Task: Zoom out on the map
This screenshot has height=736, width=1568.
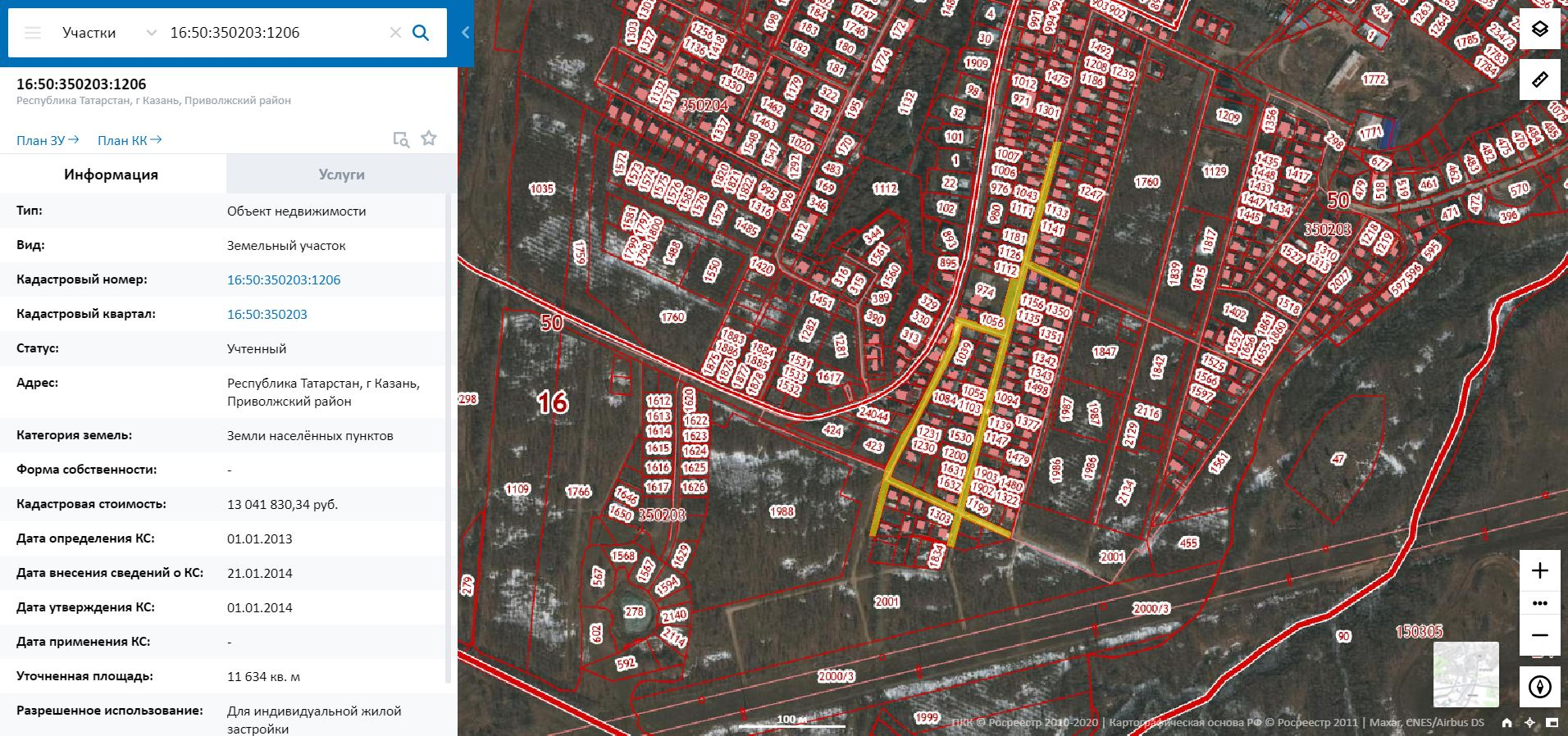Action: tap(1539, 635)
